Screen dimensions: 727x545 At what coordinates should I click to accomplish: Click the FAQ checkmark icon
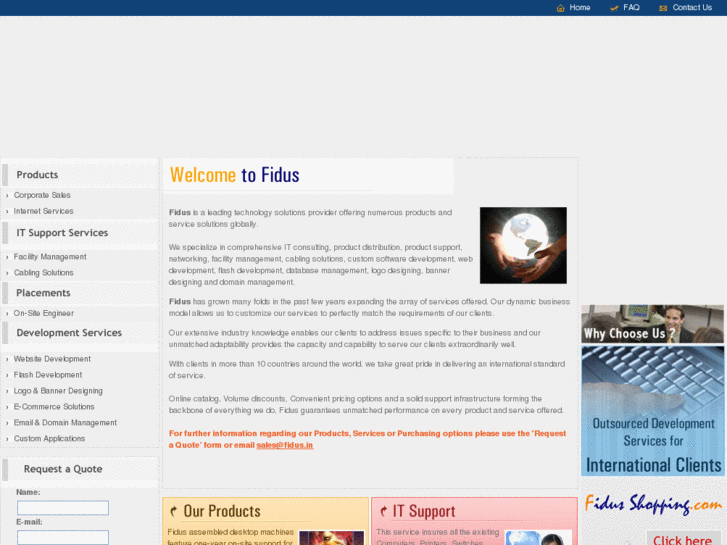click(x=614, y=8)
